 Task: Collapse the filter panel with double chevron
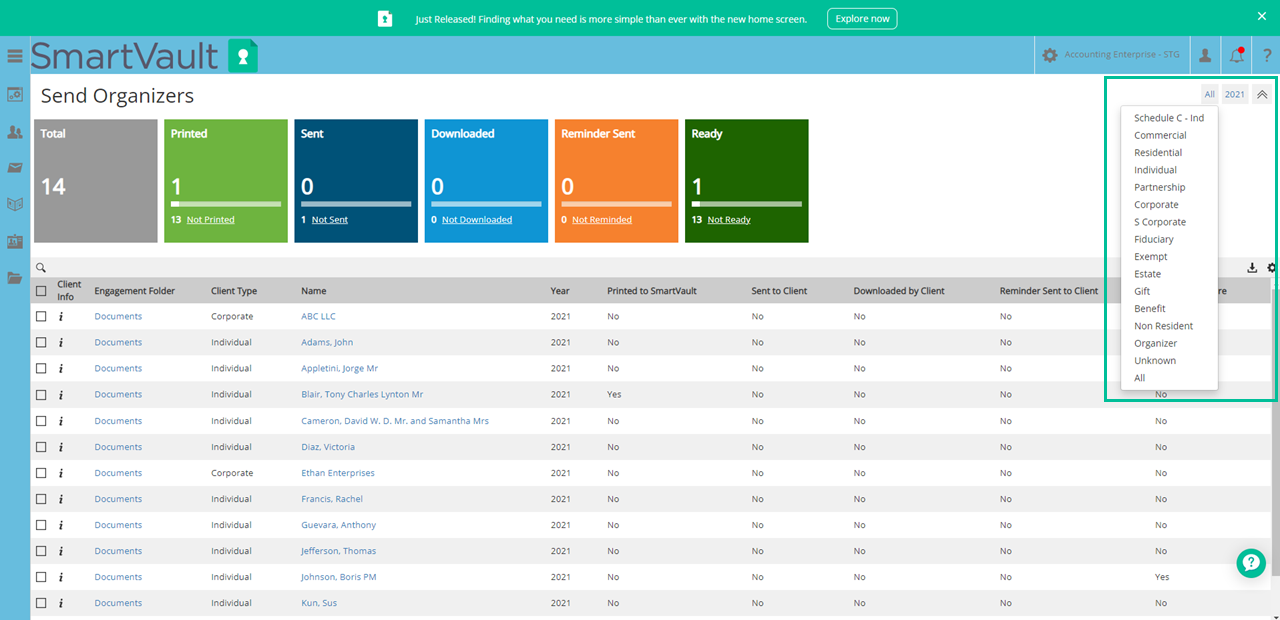1262,93
